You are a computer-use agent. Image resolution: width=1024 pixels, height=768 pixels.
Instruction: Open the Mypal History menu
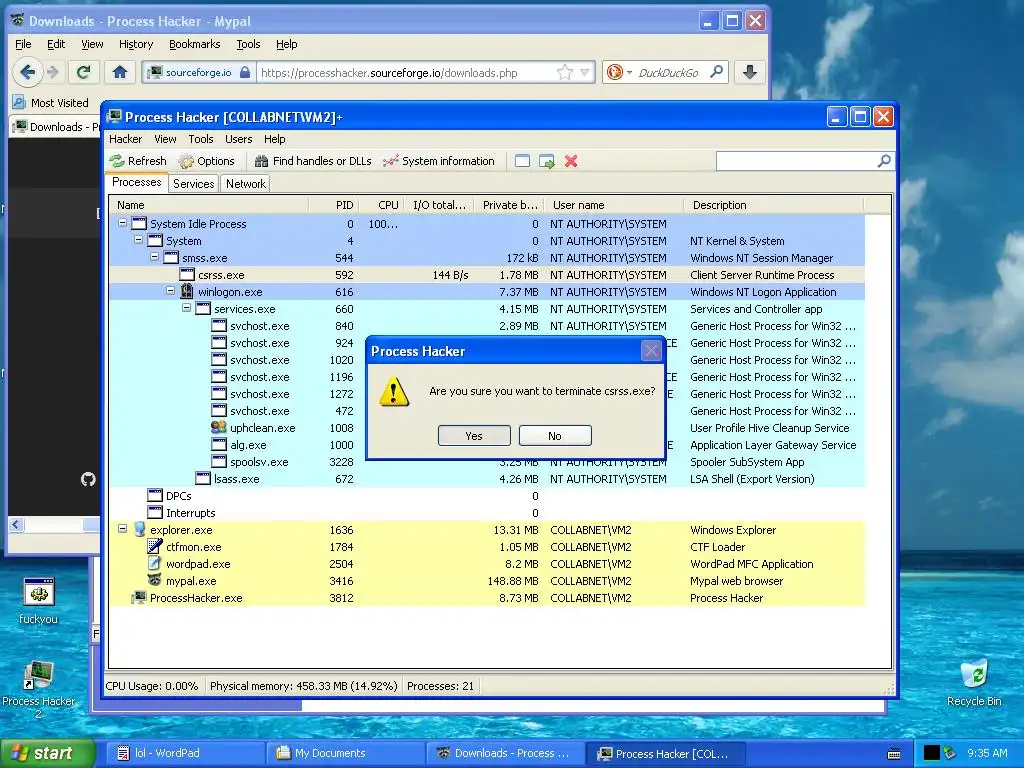[136, 44]
